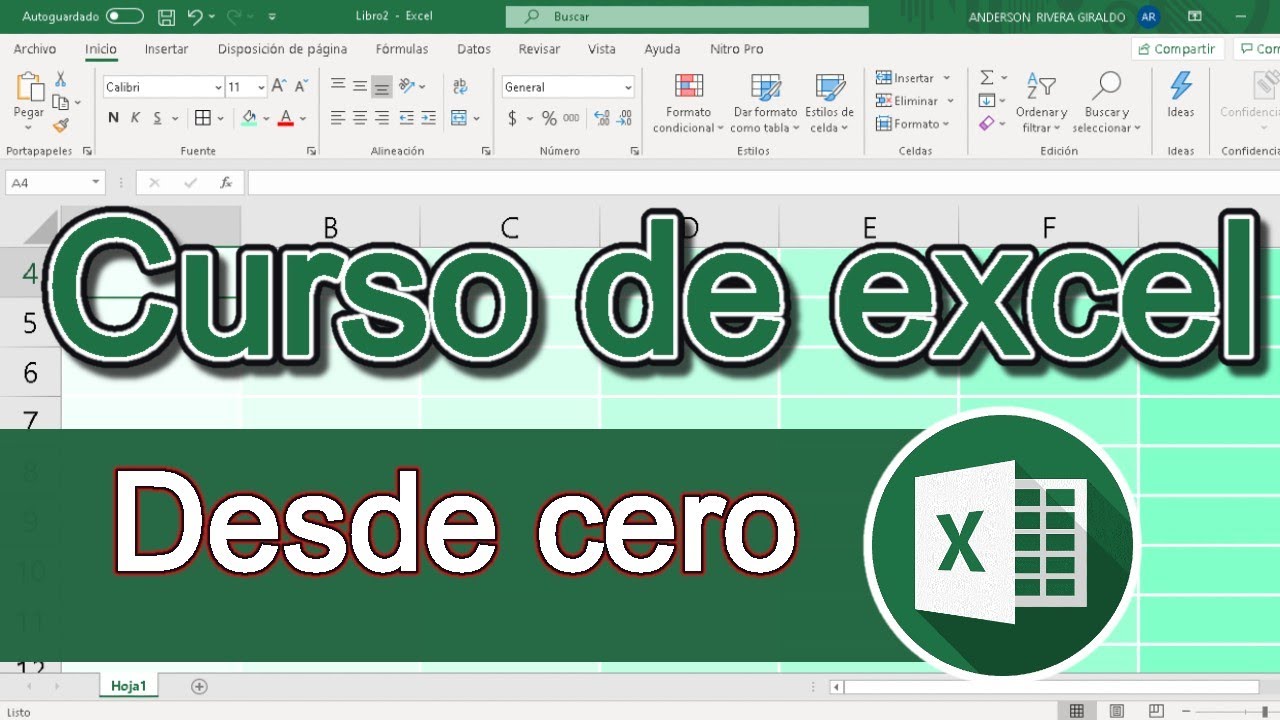Open Estilos de celda gallery
The height and width of the screenshot is (720, 1280).
(x=830, y=103)
